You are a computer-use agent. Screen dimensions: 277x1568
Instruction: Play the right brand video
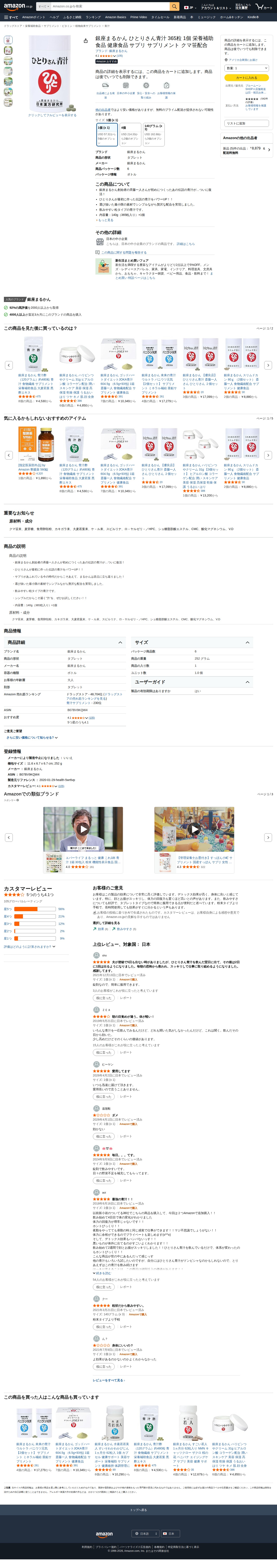click(x=194, y=829)
